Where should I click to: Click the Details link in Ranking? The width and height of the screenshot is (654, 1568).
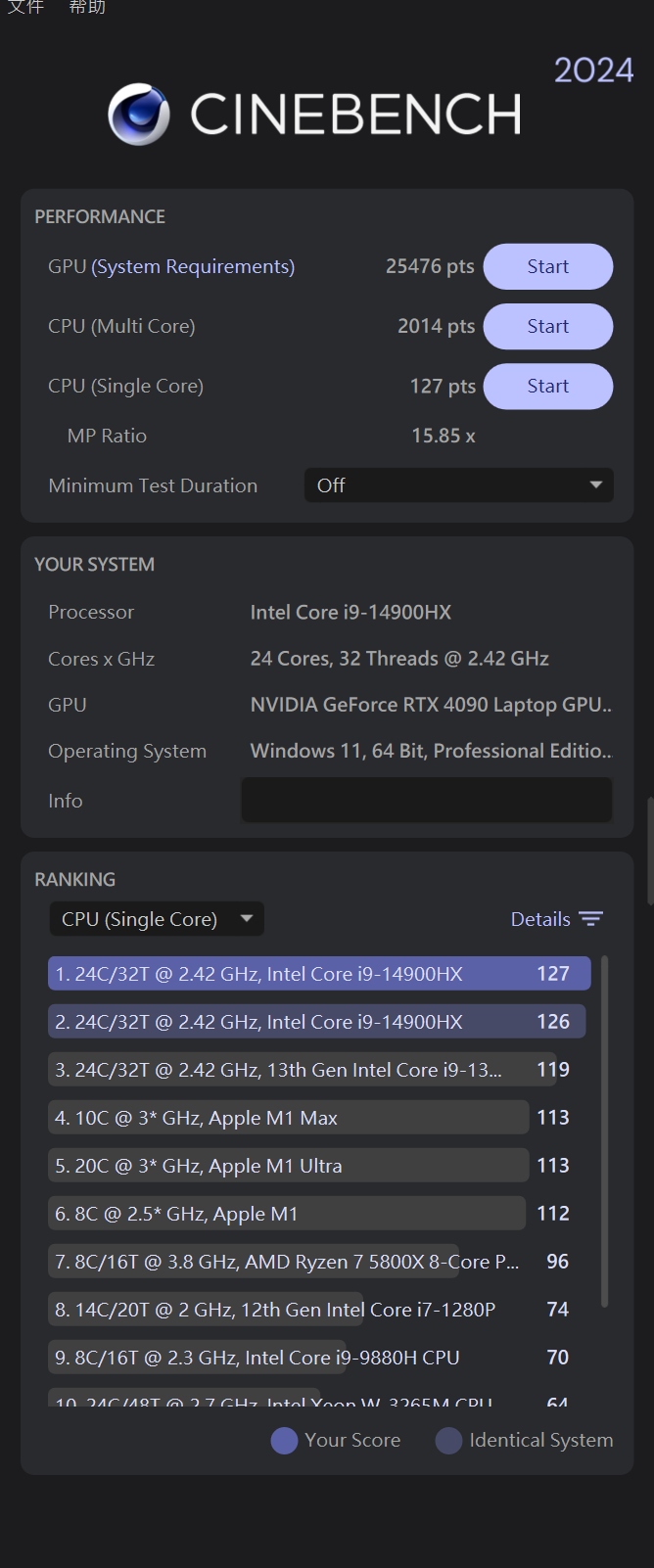point(540,919)
